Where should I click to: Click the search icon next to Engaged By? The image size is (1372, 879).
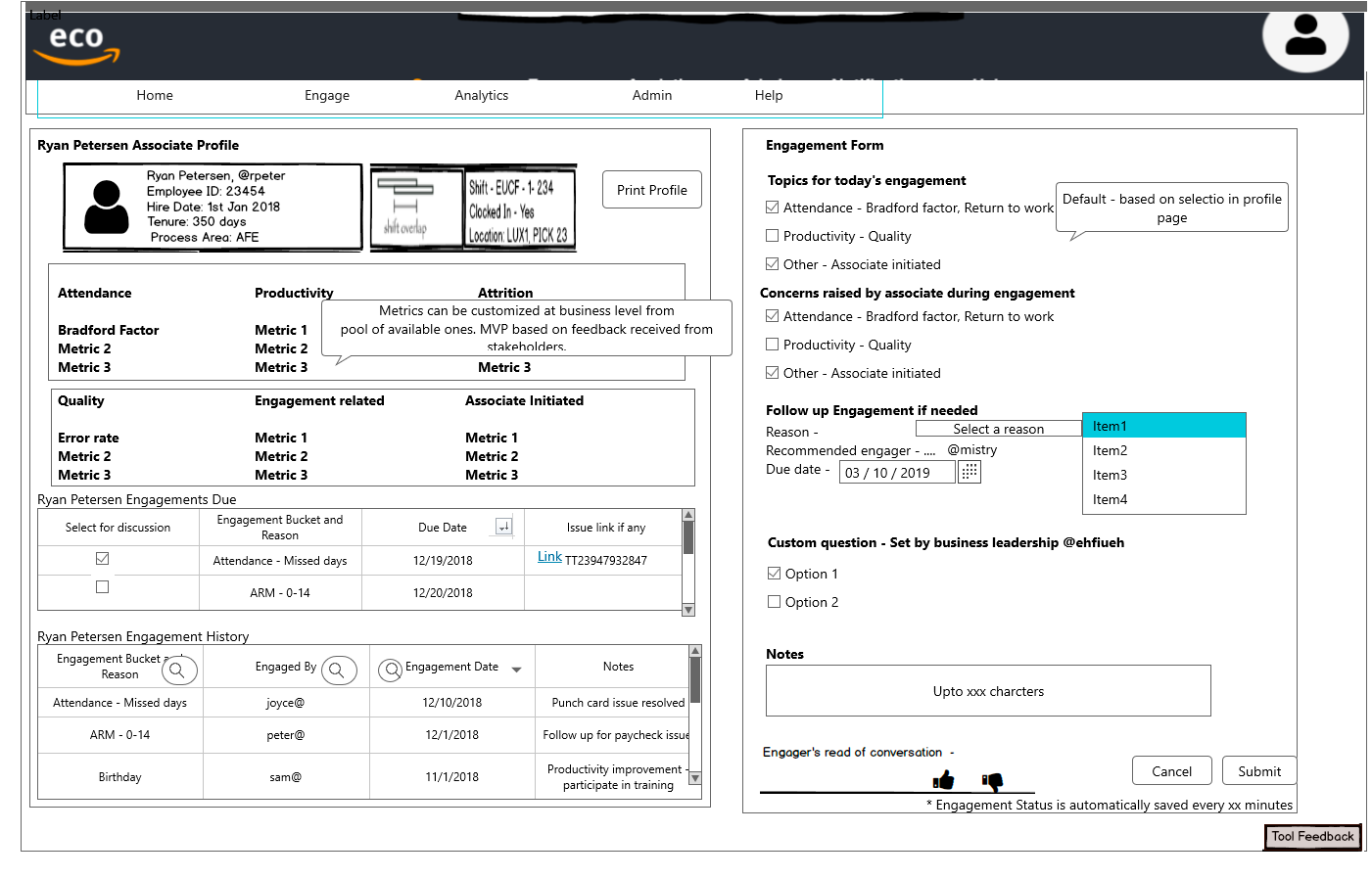coord(338,670)
